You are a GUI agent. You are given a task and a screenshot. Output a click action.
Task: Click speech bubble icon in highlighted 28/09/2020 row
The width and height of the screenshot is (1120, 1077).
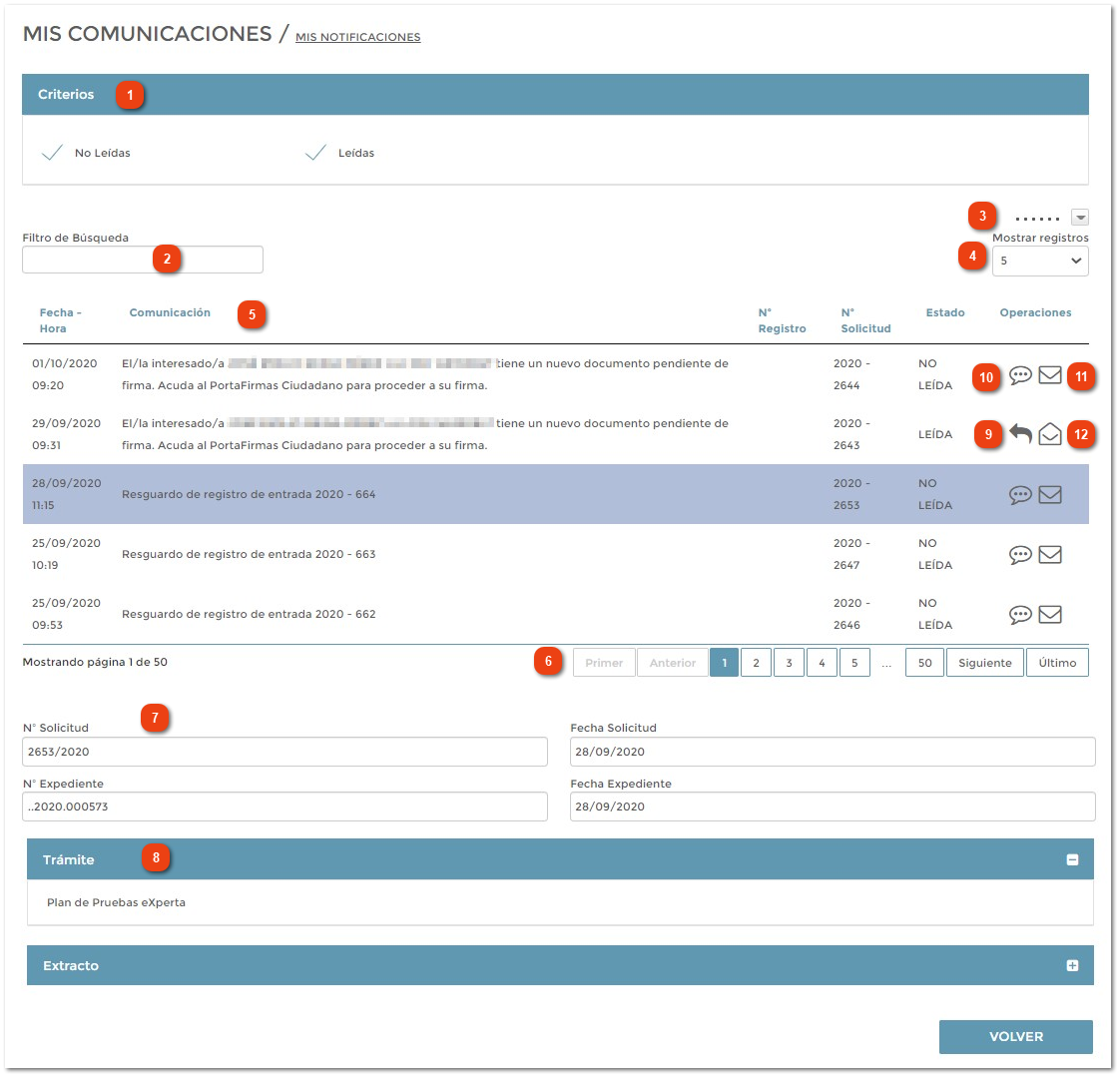pos(1019,494)
